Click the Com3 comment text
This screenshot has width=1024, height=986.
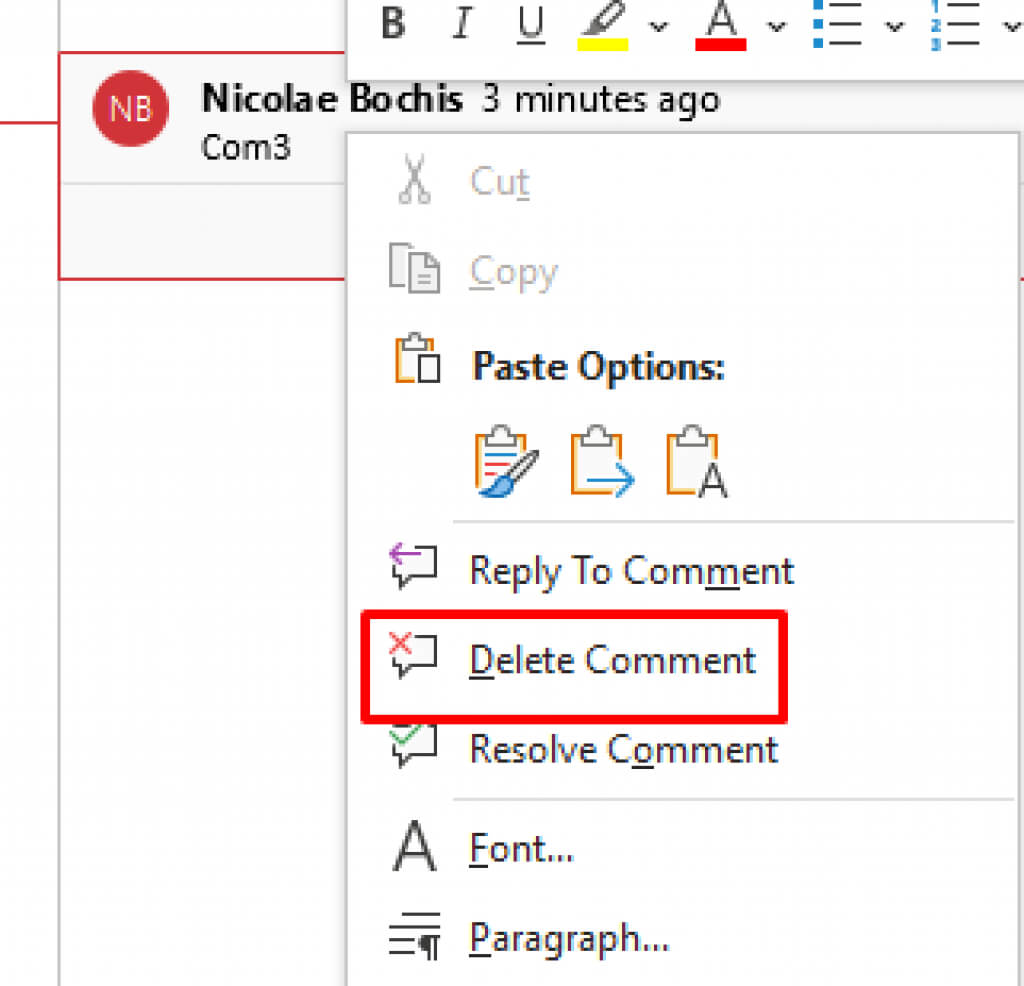[246, 148]
